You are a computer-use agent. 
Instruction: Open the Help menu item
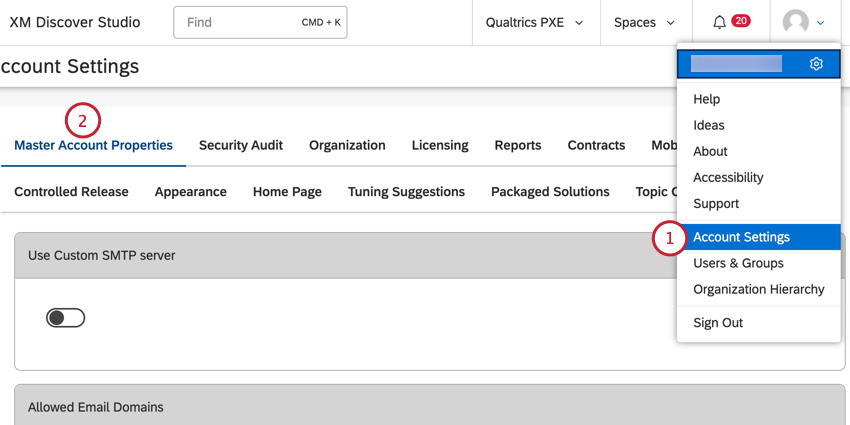pos(706,99)
